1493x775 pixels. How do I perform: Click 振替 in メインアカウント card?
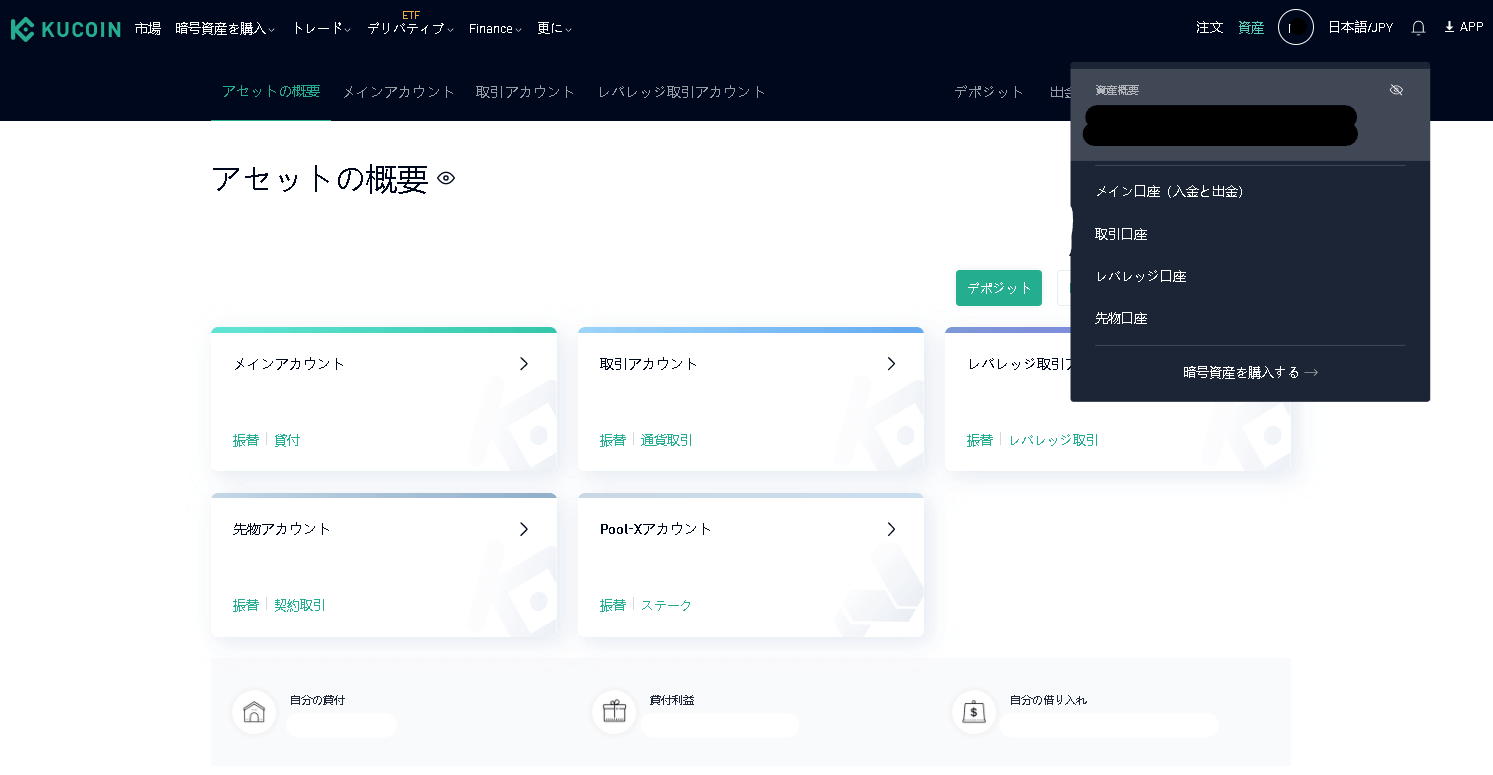tap(246, 440)
